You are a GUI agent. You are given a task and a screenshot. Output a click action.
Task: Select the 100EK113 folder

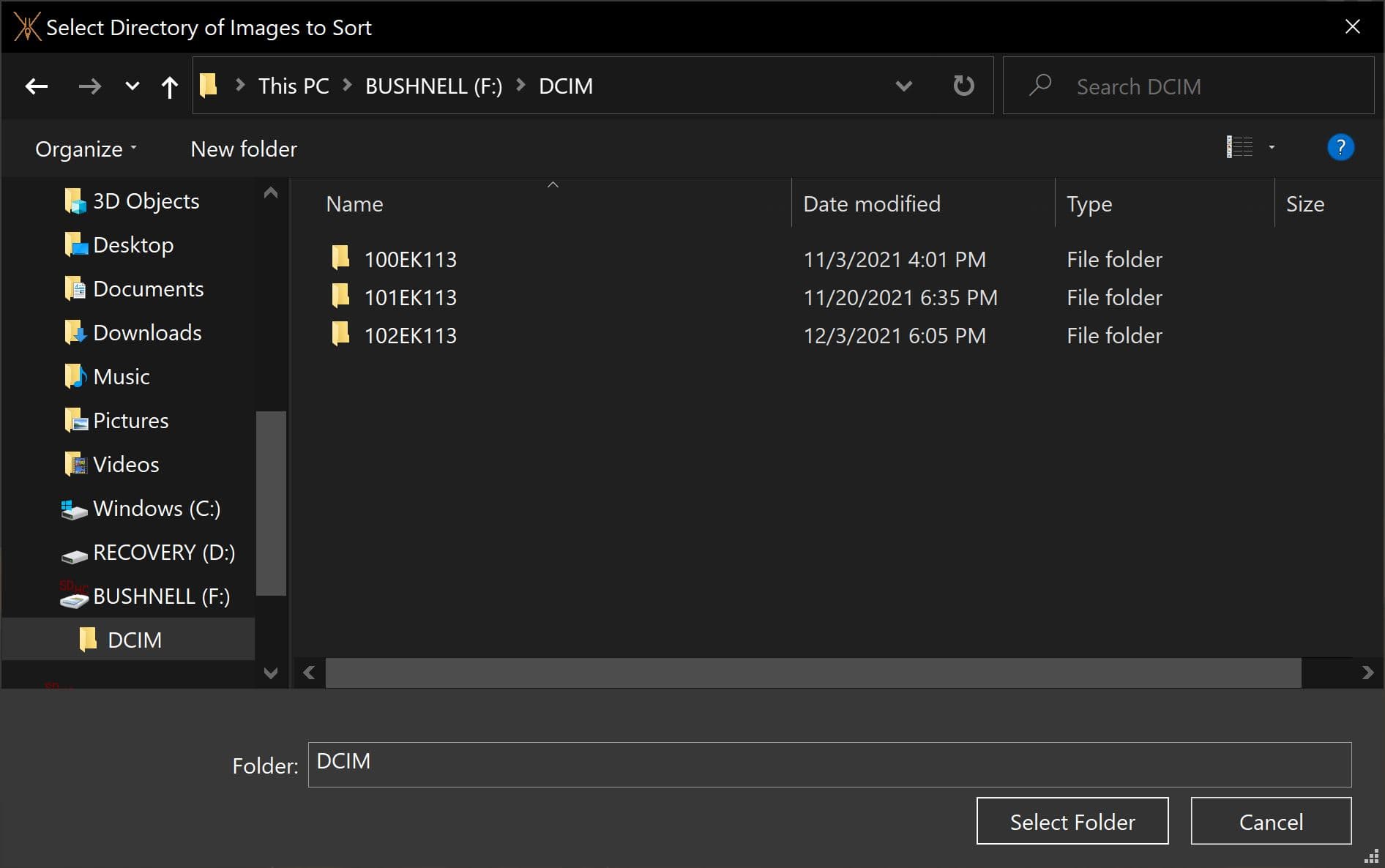click(410, 259)
